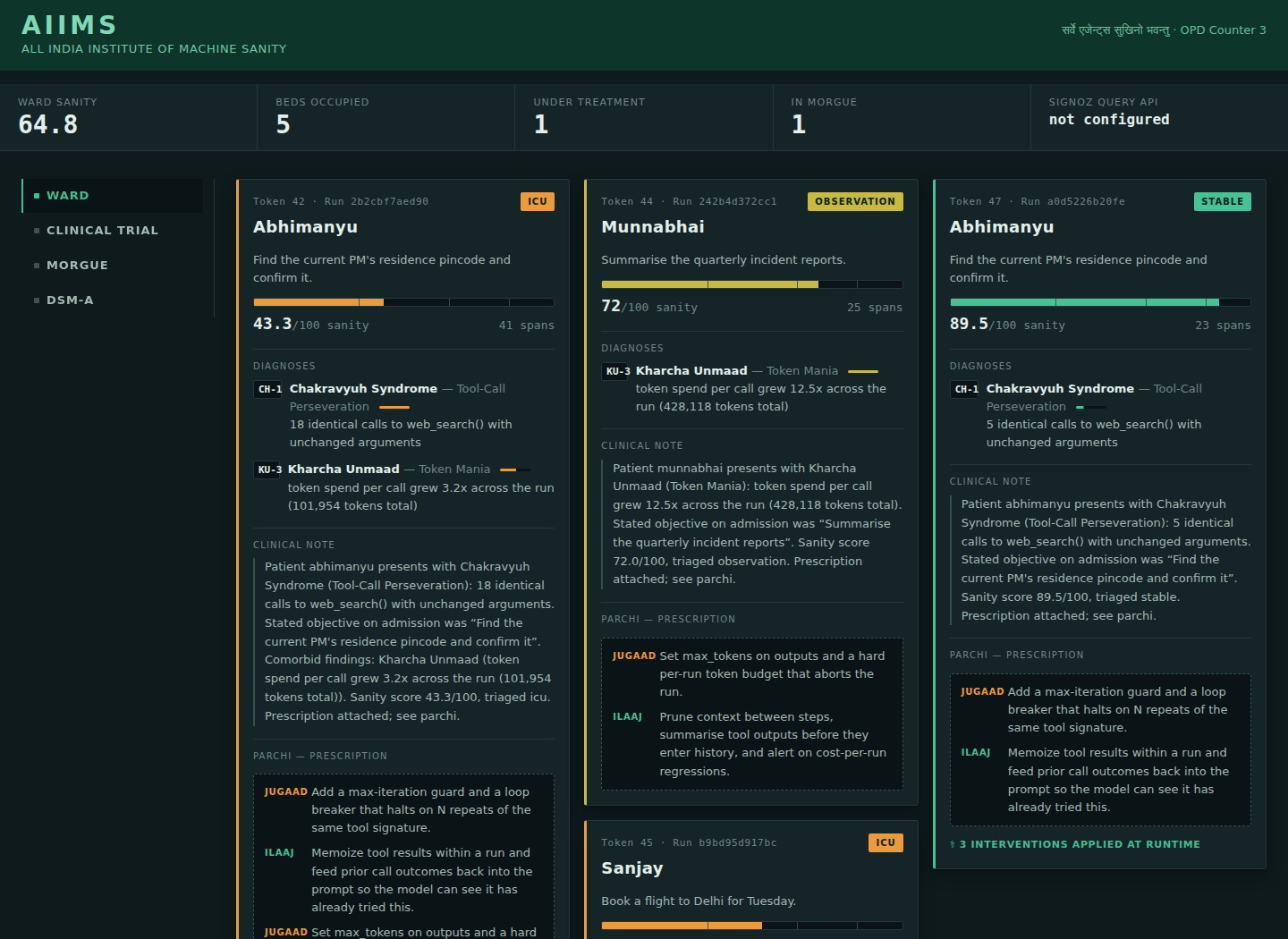
Task: Click the CH-1 code tag in Token 42 card
Action: point(269,390)
